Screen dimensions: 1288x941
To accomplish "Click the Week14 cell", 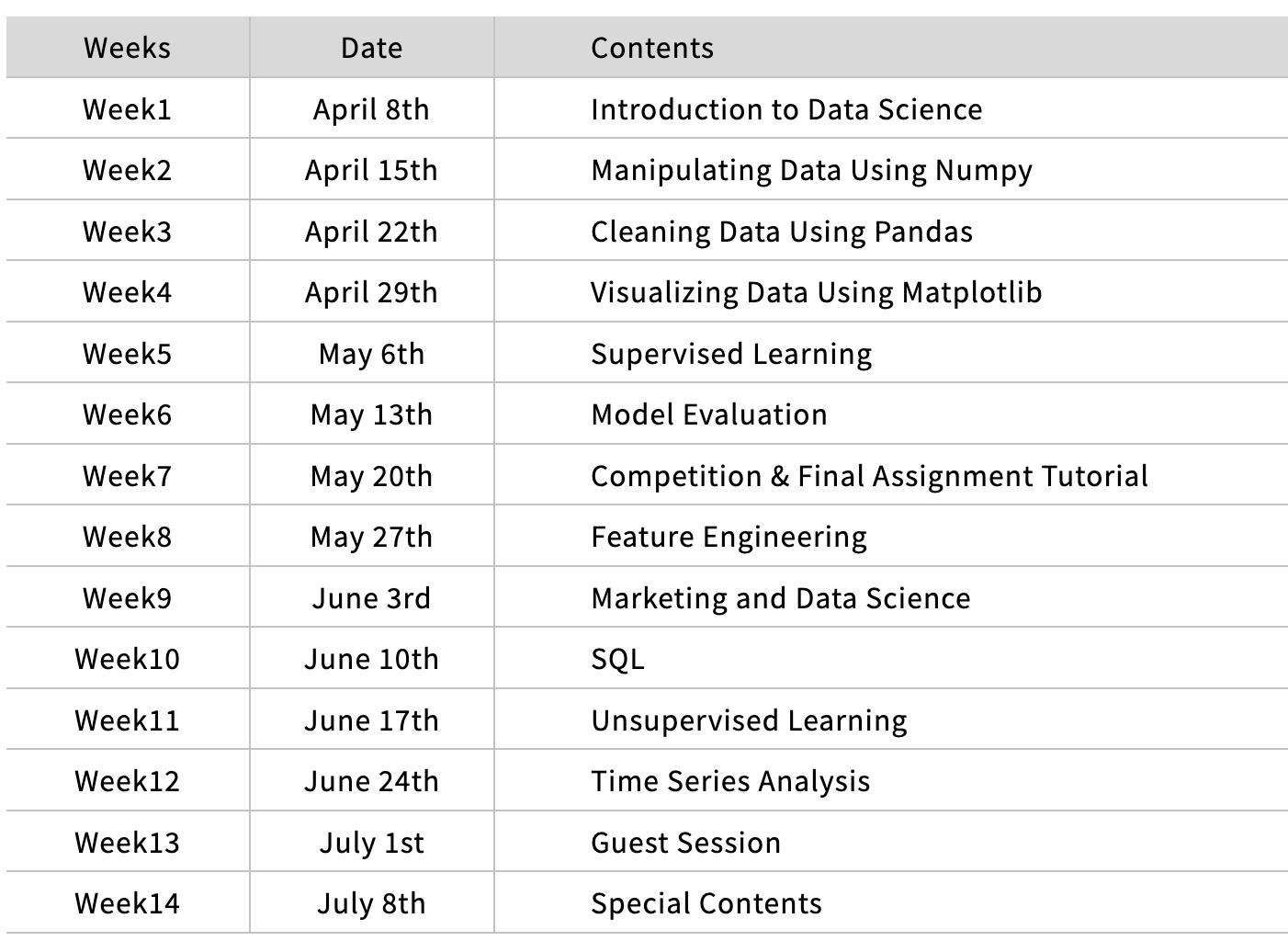I will pos(127,903).
